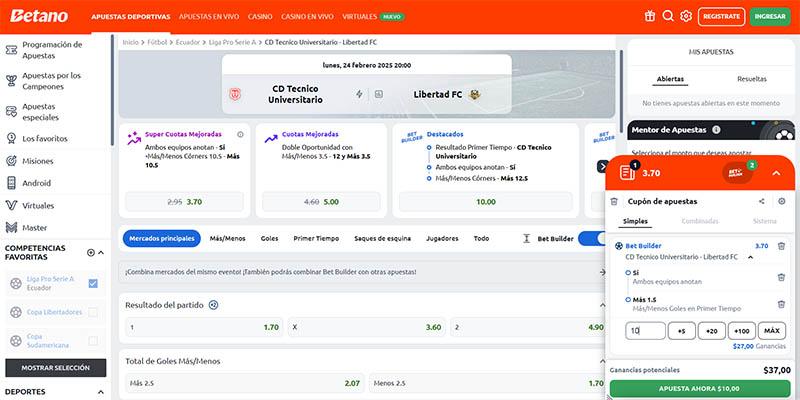Open Apuestas por los Campeones trophy icon

click(x=11, y=81)
